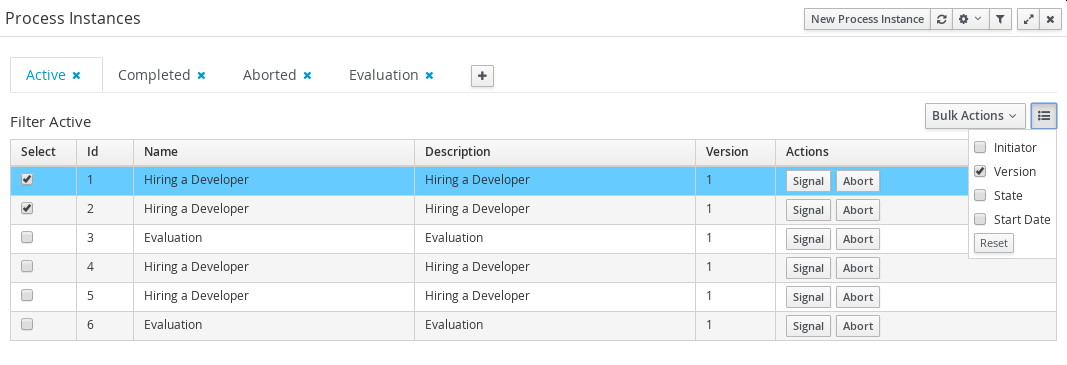
Task: Click Abort for process instance 3
Action: (858, 239)
